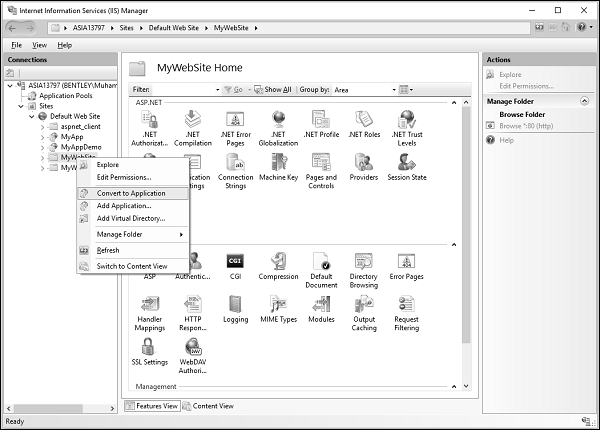Open the File menu
This screenshot has width=600, height=430.
click(x=16, y=45)
